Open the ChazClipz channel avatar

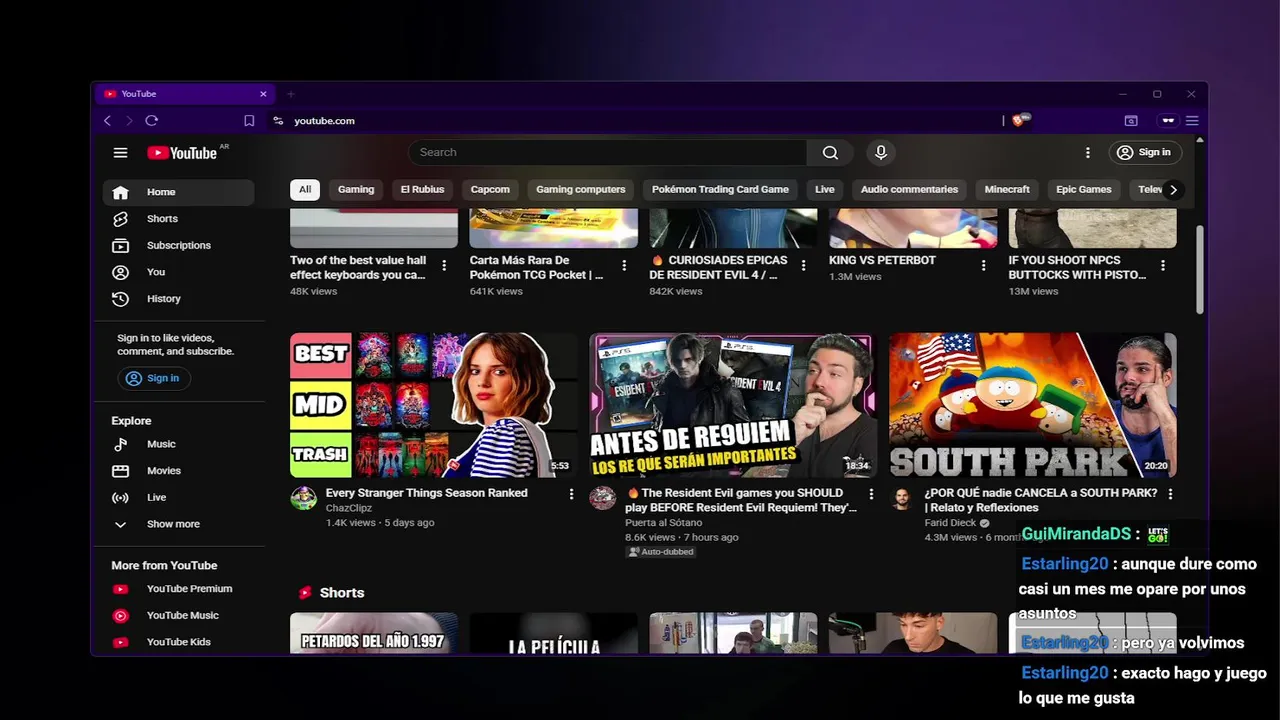coord(303,498)
